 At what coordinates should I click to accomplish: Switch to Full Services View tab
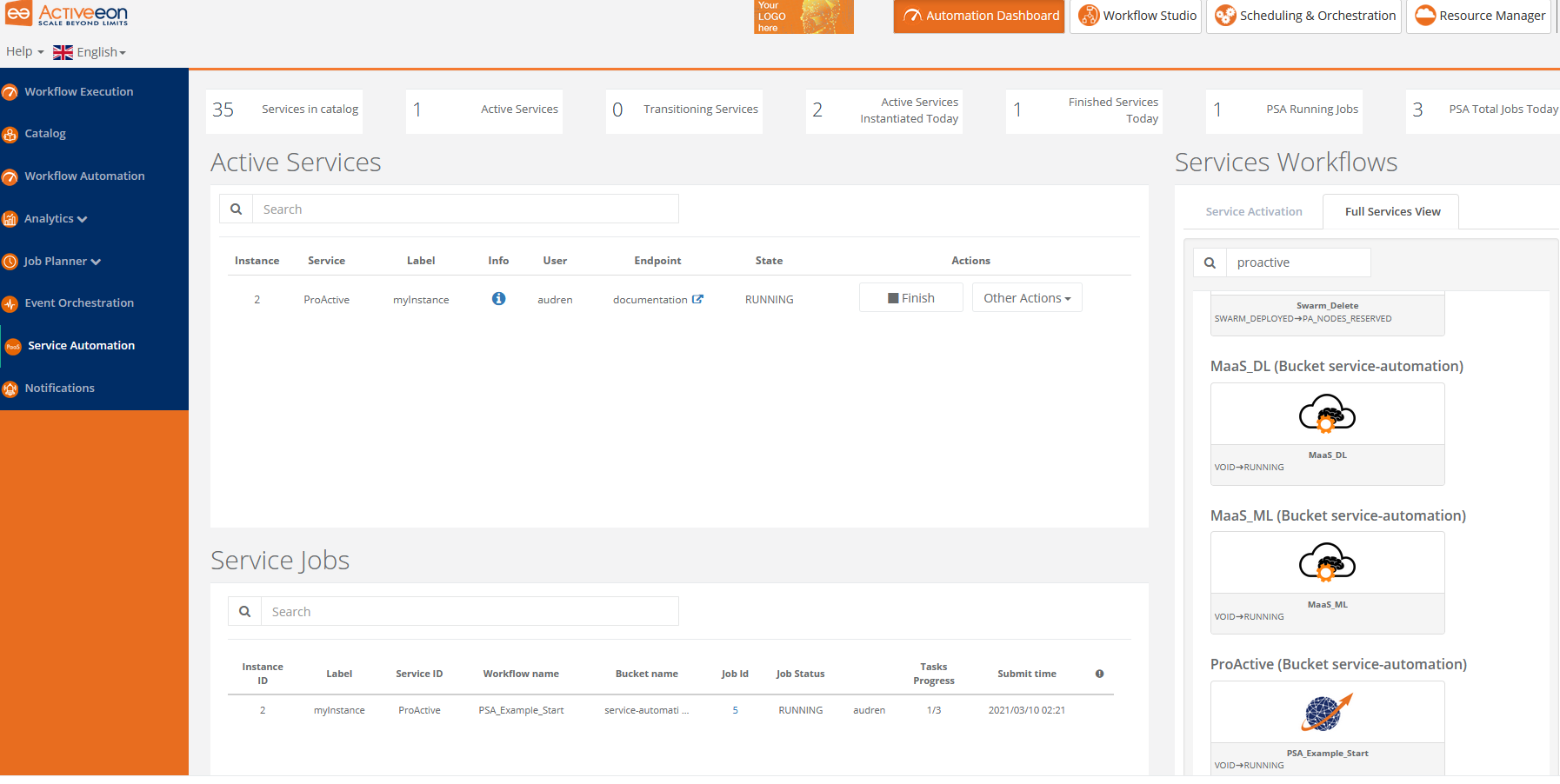coord(1392,211)
